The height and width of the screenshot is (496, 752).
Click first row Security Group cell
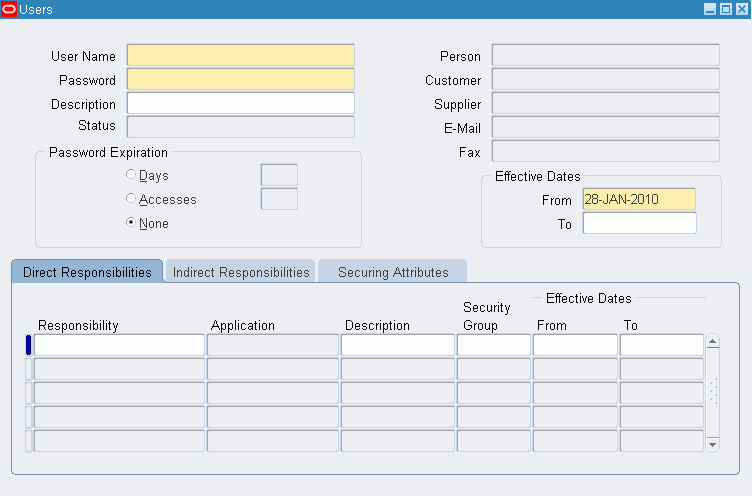pyautogui.click(x=494, y=345)
